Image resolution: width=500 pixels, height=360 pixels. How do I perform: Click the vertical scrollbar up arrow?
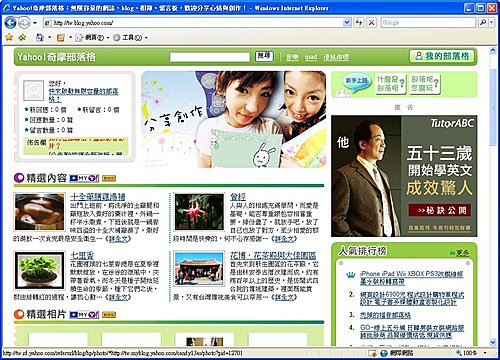pos(493,51)
